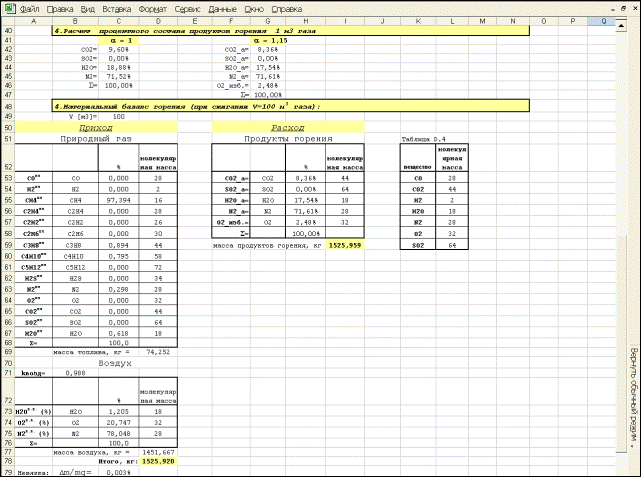
Task: Open the Справка menu
Action: tap(287, 9)
